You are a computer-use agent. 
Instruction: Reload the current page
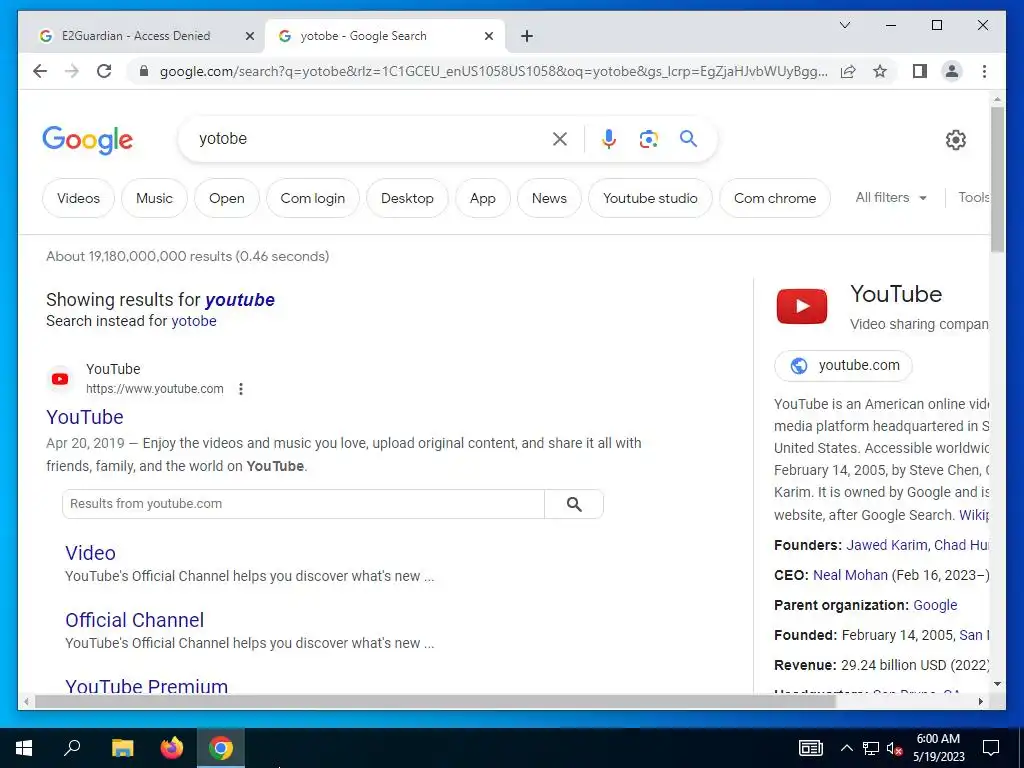point(104,71)
